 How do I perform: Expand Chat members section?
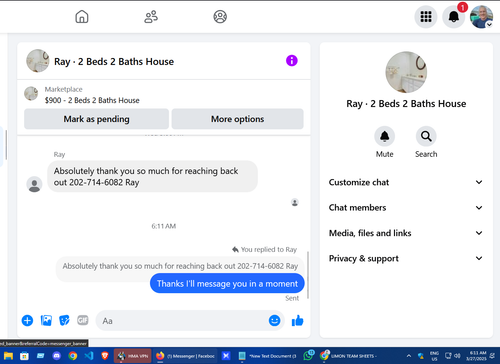[x=406, y=208]
